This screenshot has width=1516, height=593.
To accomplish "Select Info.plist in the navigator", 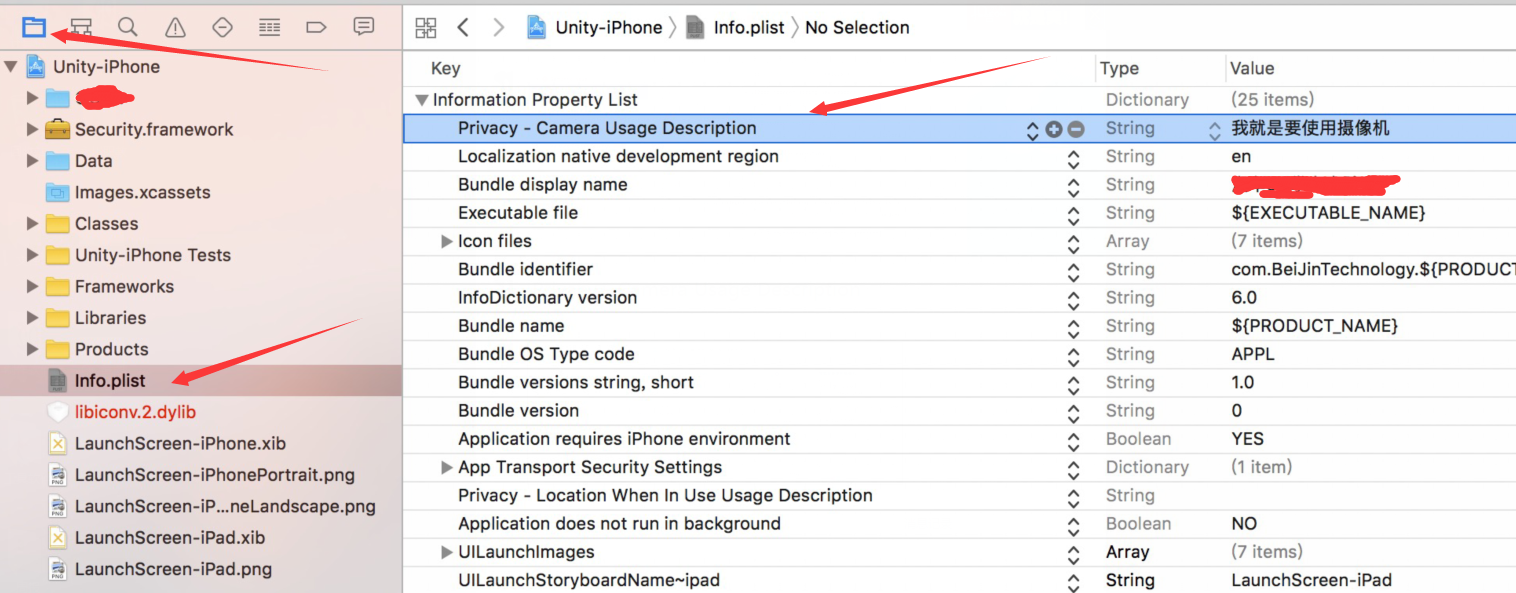I will (110, 381).
